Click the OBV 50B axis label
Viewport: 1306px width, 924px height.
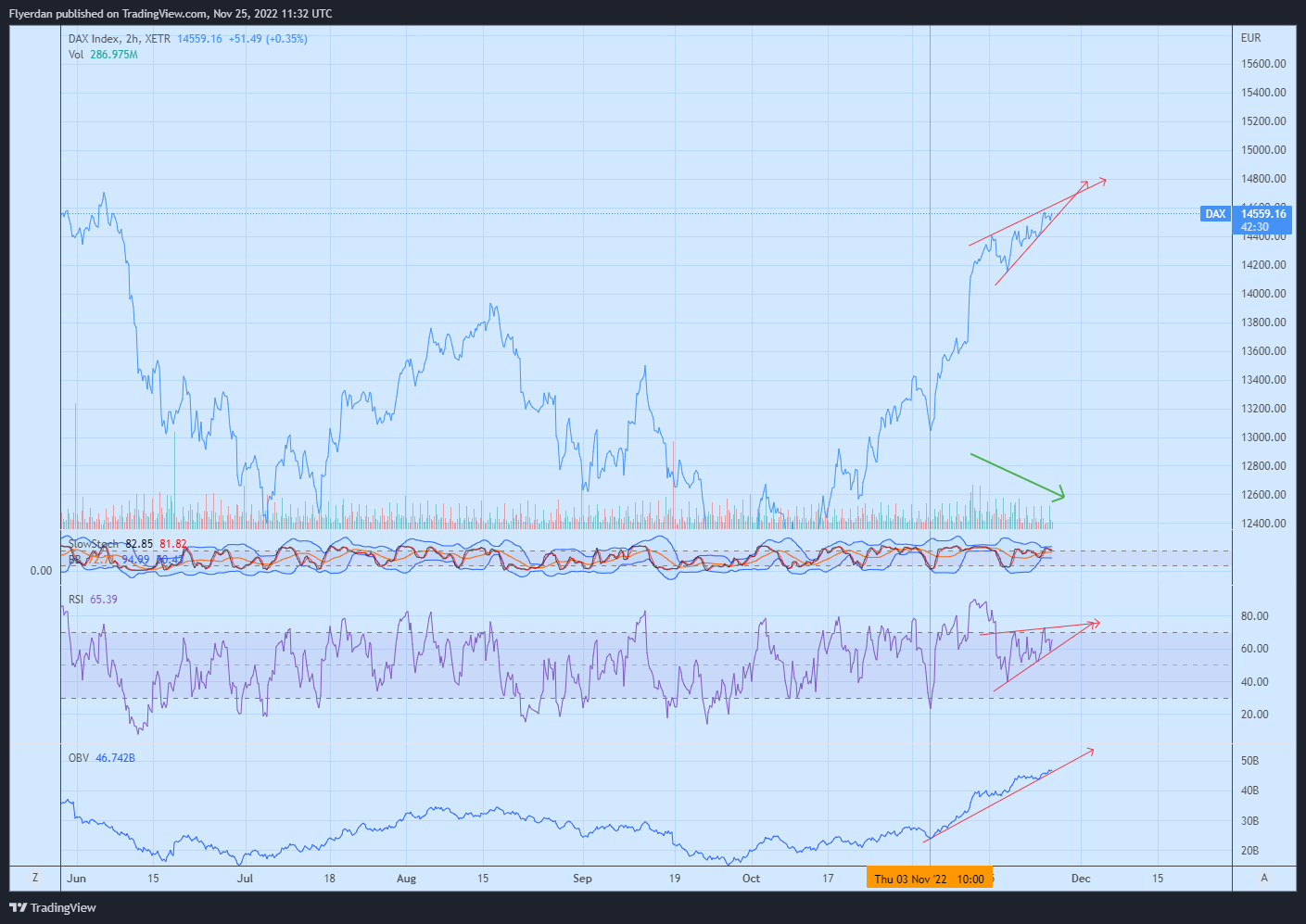coord(1249,761)
